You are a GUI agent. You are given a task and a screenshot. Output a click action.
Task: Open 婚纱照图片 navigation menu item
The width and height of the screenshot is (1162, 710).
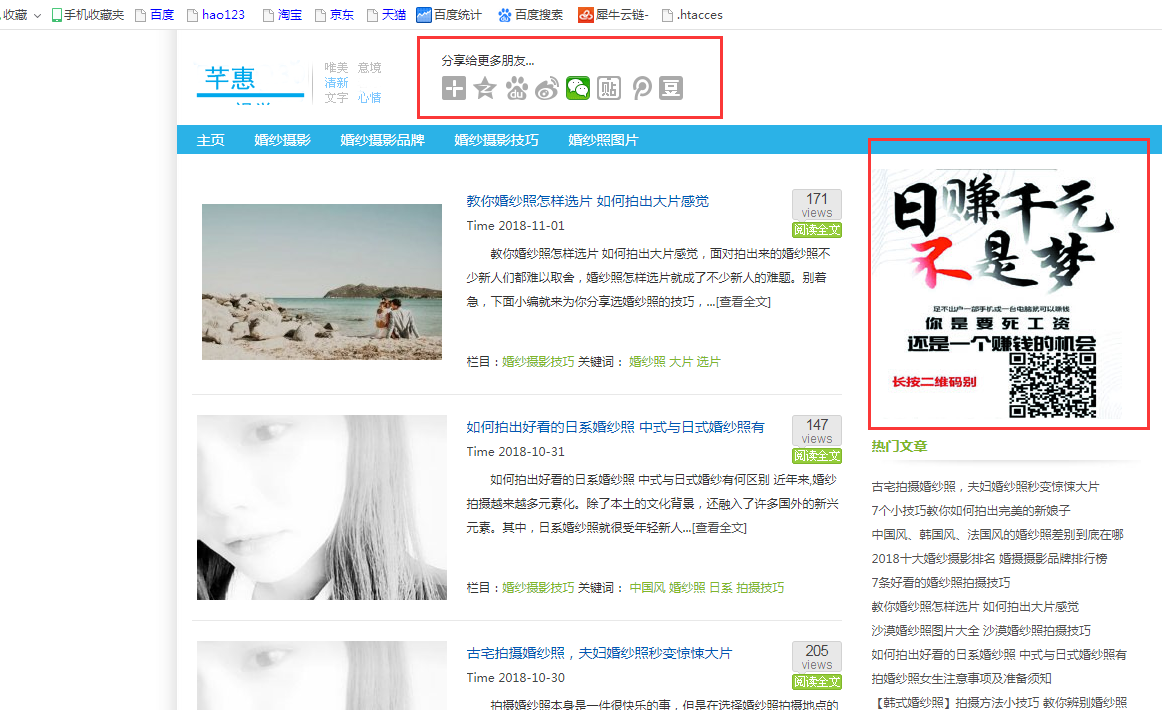603,140
